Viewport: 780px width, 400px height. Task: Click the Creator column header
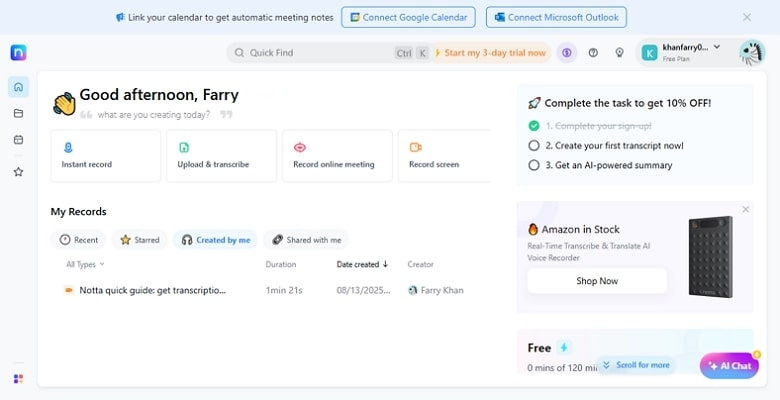click(x=420, y=264)
